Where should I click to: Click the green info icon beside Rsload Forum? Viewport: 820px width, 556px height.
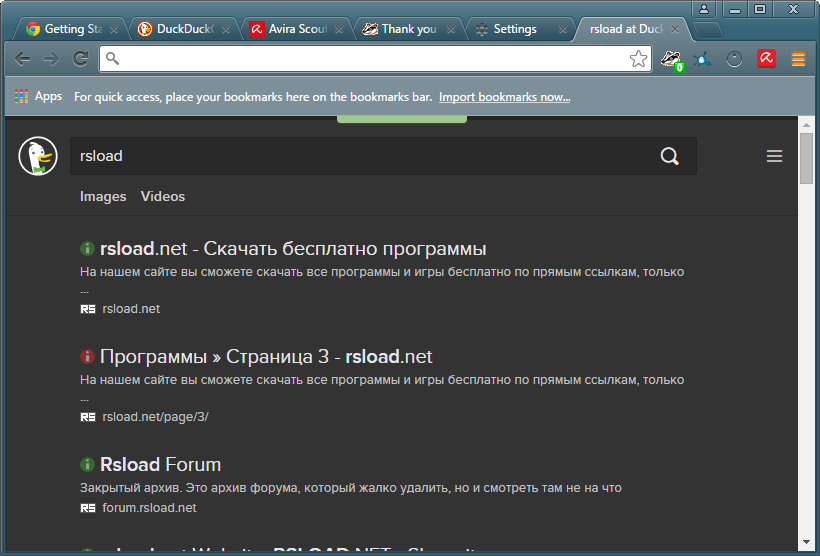click(x=87, y=464)
